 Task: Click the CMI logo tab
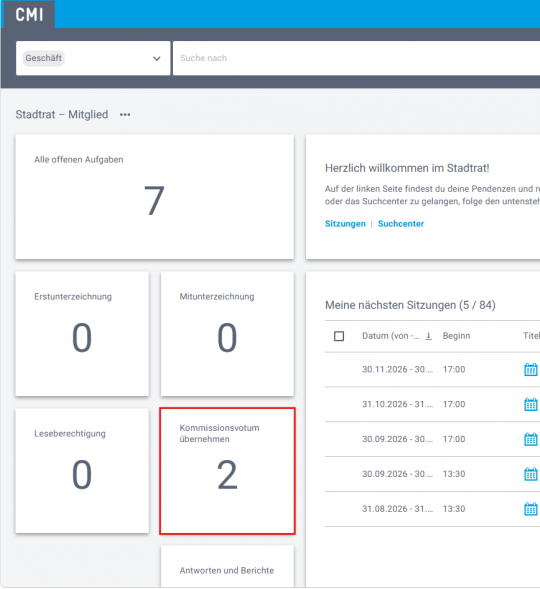(x=29, y=15)
